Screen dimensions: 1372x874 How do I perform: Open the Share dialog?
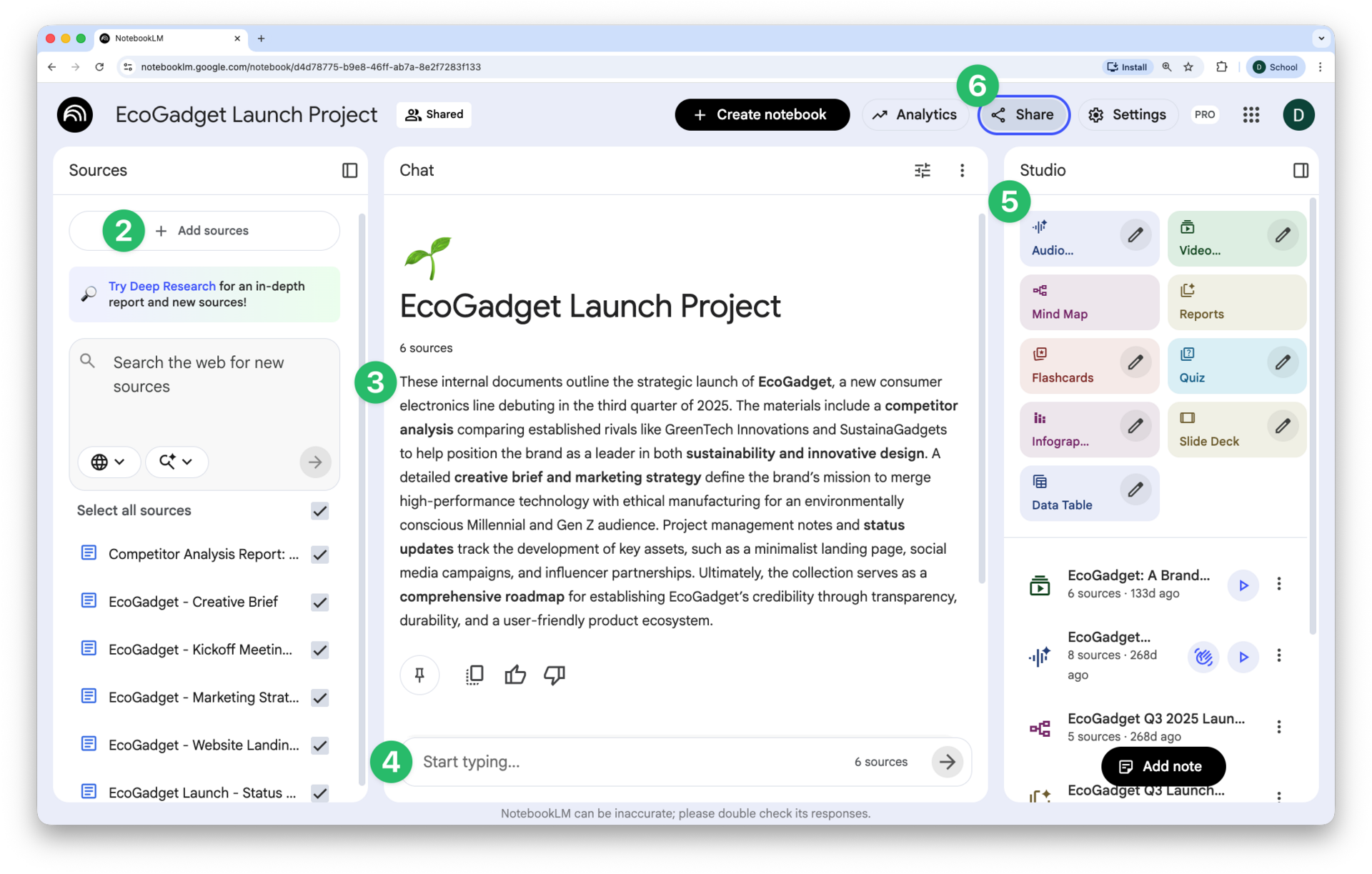1023,114
